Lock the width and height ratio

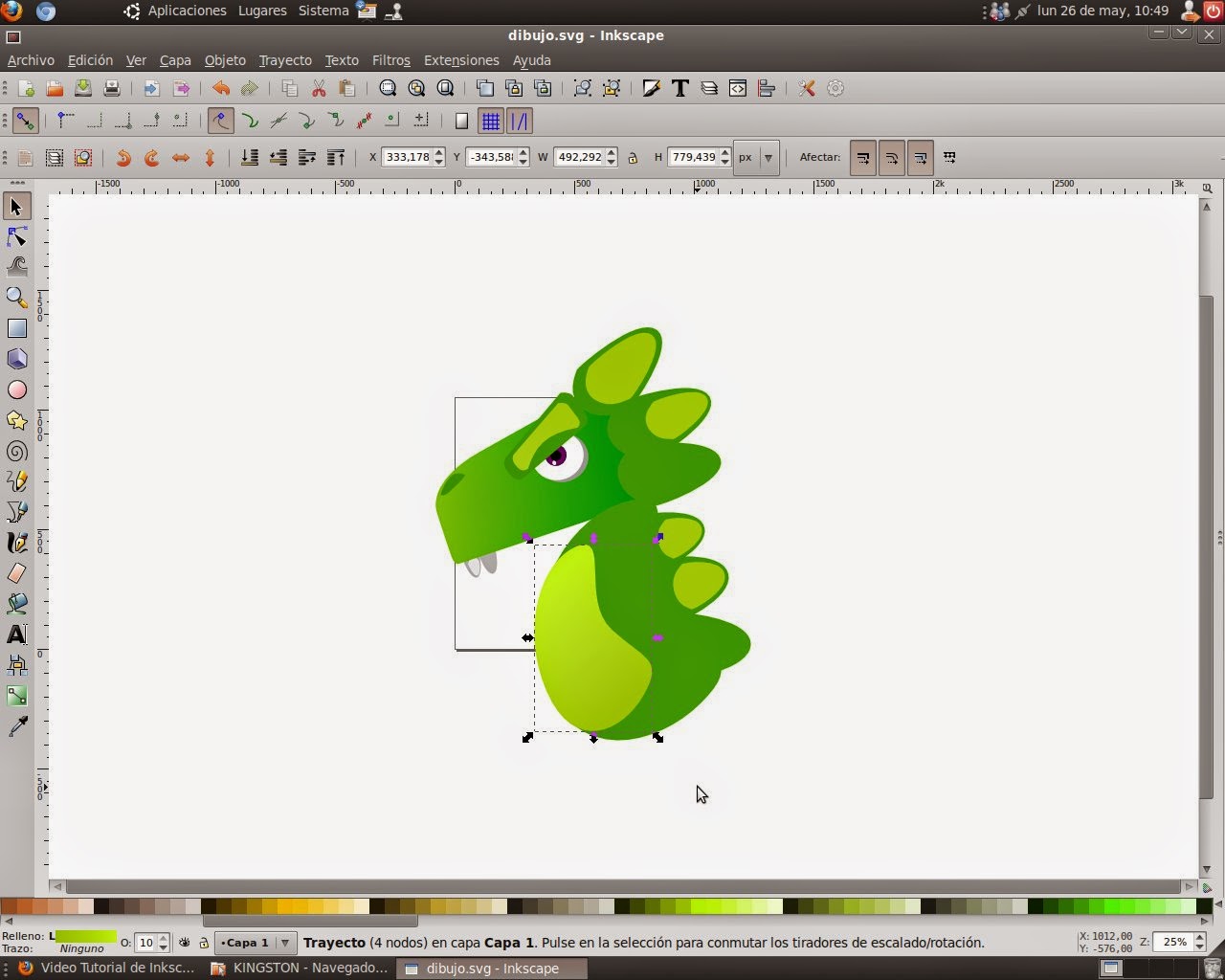tap(633, 157)
